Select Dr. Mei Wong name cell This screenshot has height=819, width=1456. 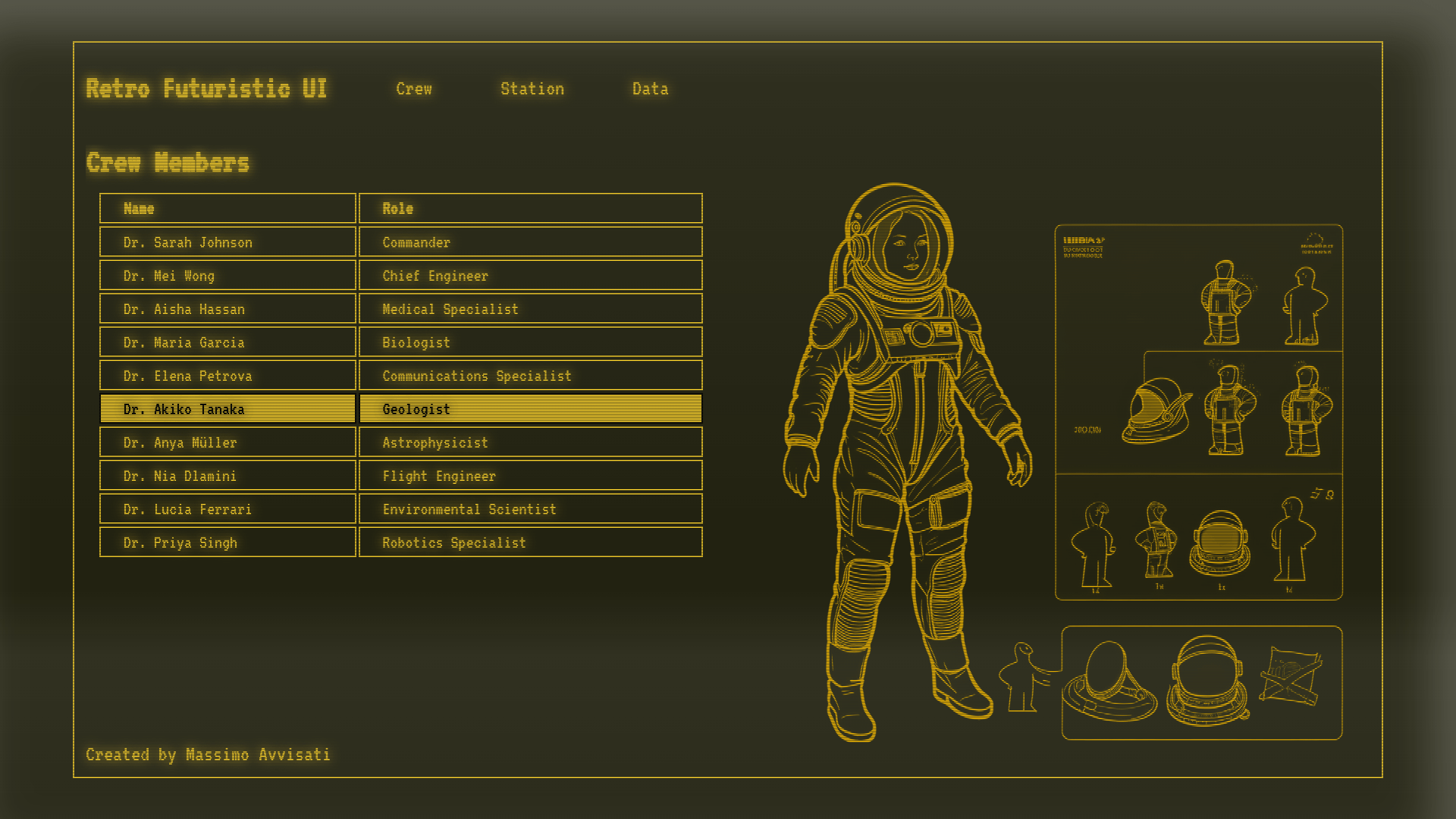[x=227, y=275]
